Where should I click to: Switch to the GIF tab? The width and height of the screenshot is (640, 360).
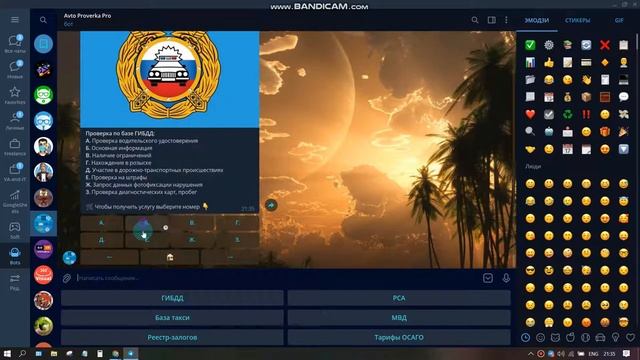619,20
